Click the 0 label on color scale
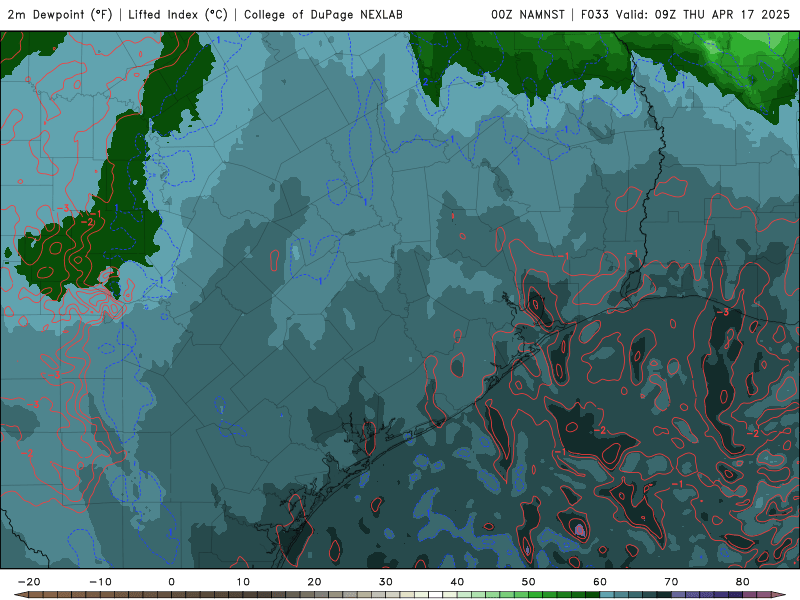Viewport: 800px width, 600px height. tap(171, 582)
